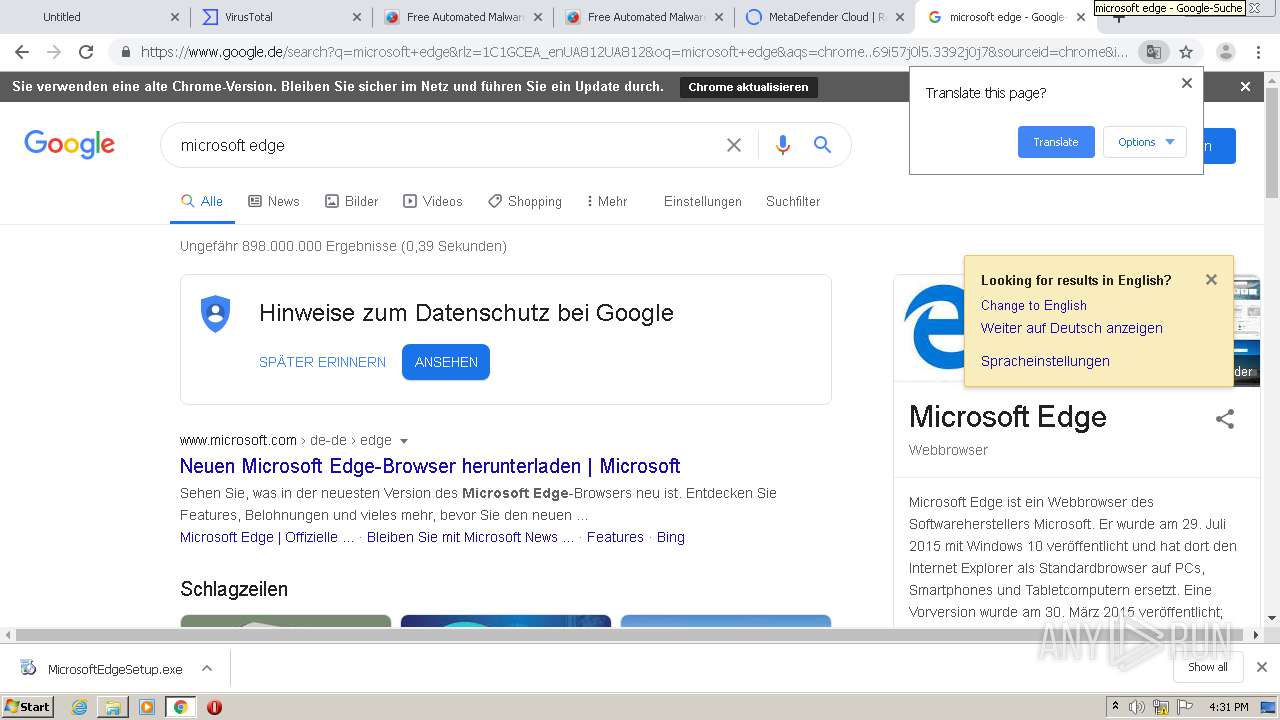This screenshot has height=720, width=1280.
Task: Expand MicrosoftEdgeSetup.exe download options arrow
Action: (x=207, y=668)
